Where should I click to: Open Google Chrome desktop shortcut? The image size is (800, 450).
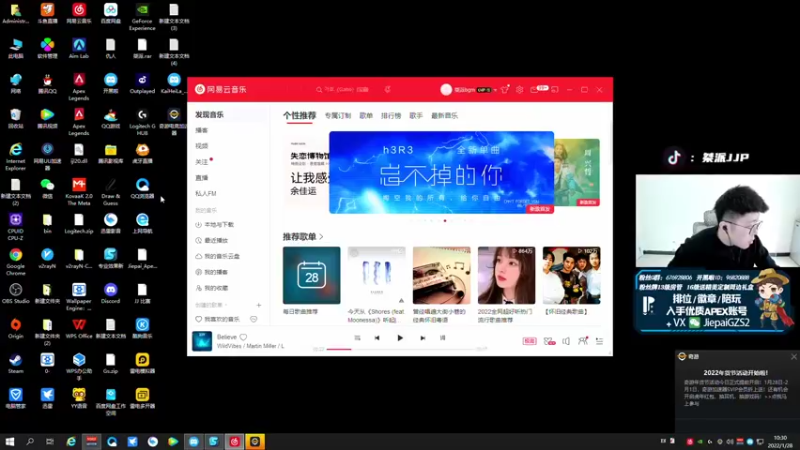coord(15,262)
